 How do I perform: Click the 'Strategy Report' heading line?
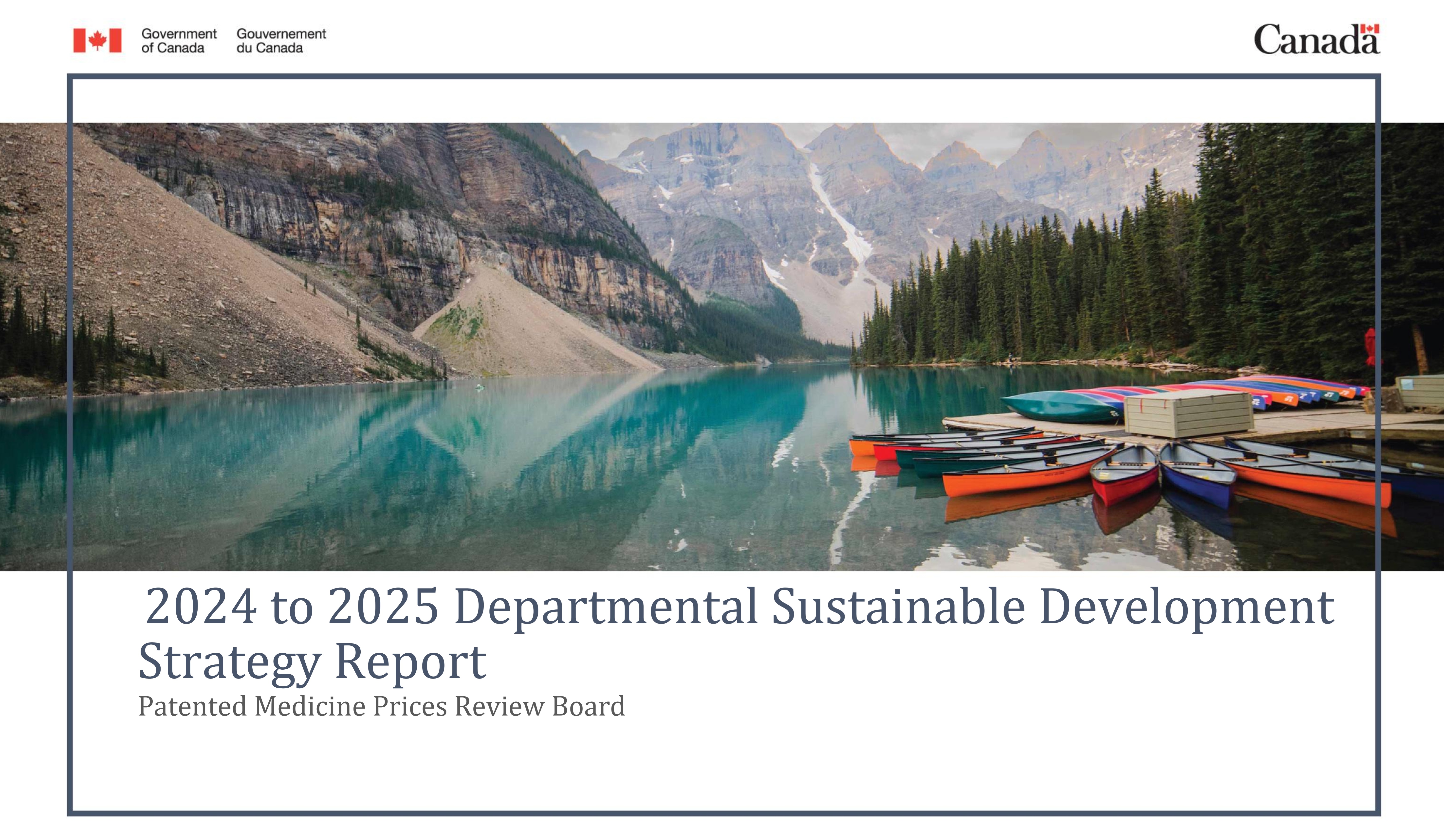pyautogui.click(x=312, y=661)
